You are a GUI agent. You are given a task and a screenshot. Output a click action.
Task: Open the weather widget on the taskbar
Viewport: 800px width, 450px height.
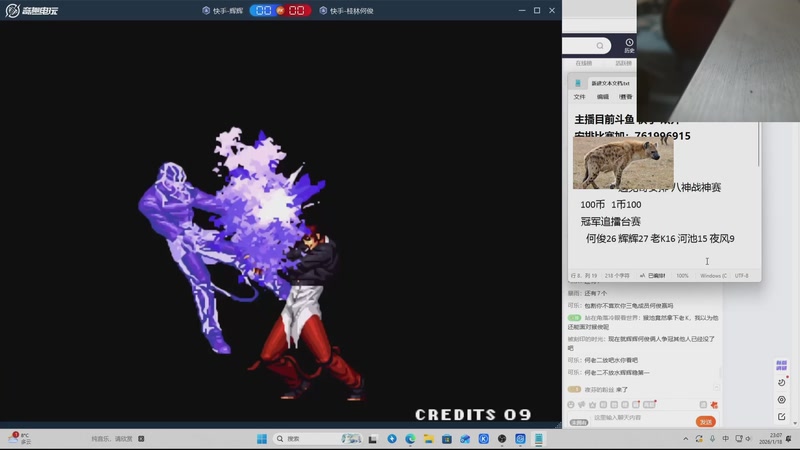(x=19, y=438)
